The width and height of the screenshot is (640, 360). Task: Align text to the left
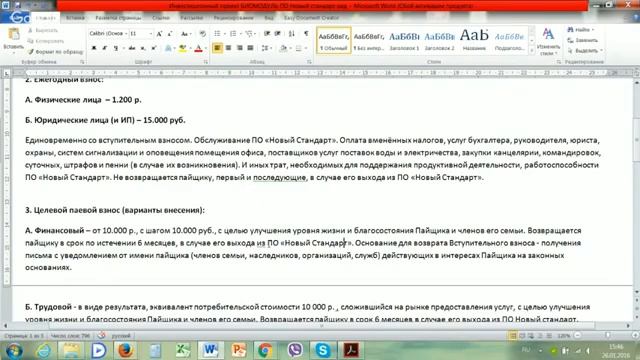coord(217,48)
